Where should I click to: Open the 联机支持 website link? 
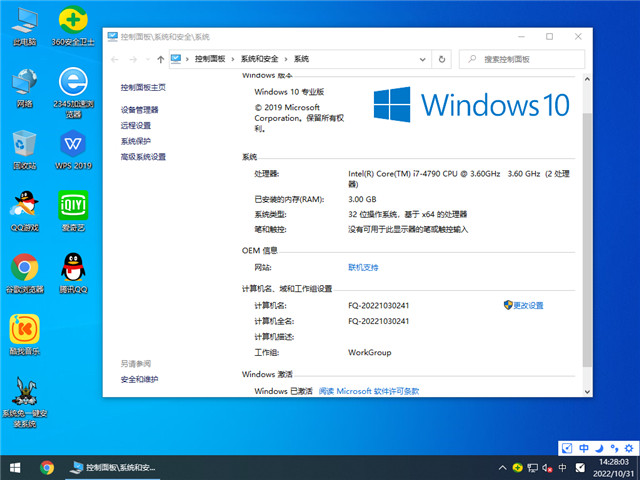(x=363, y=268)
